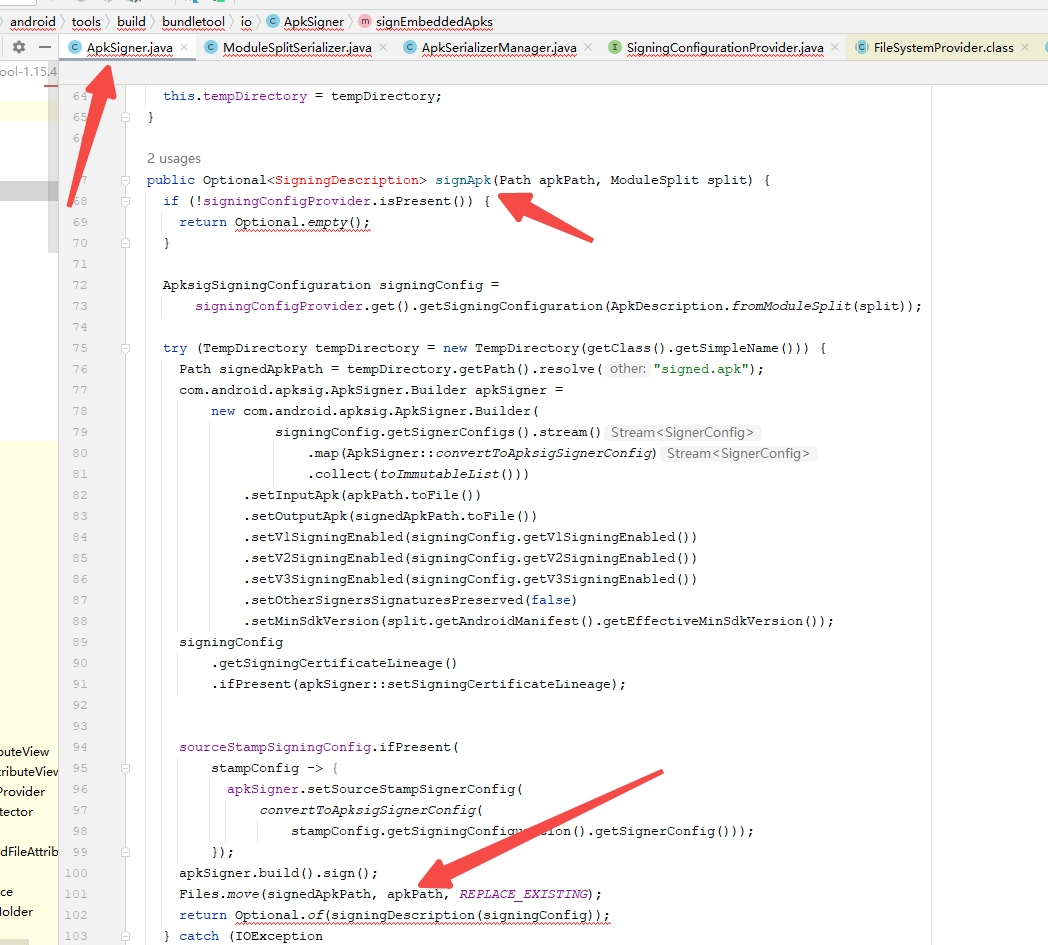Click the 'android' breadcrumb
Viewport: 1048px width, 945px height.
33,22
